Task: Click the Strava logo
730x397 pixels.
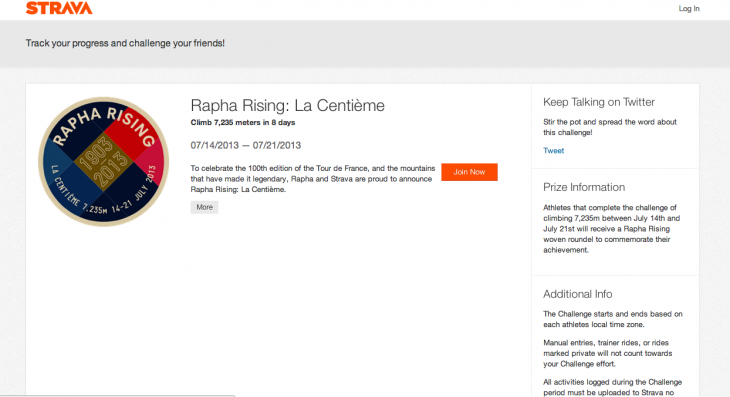Action: click(x=59, y=8)
